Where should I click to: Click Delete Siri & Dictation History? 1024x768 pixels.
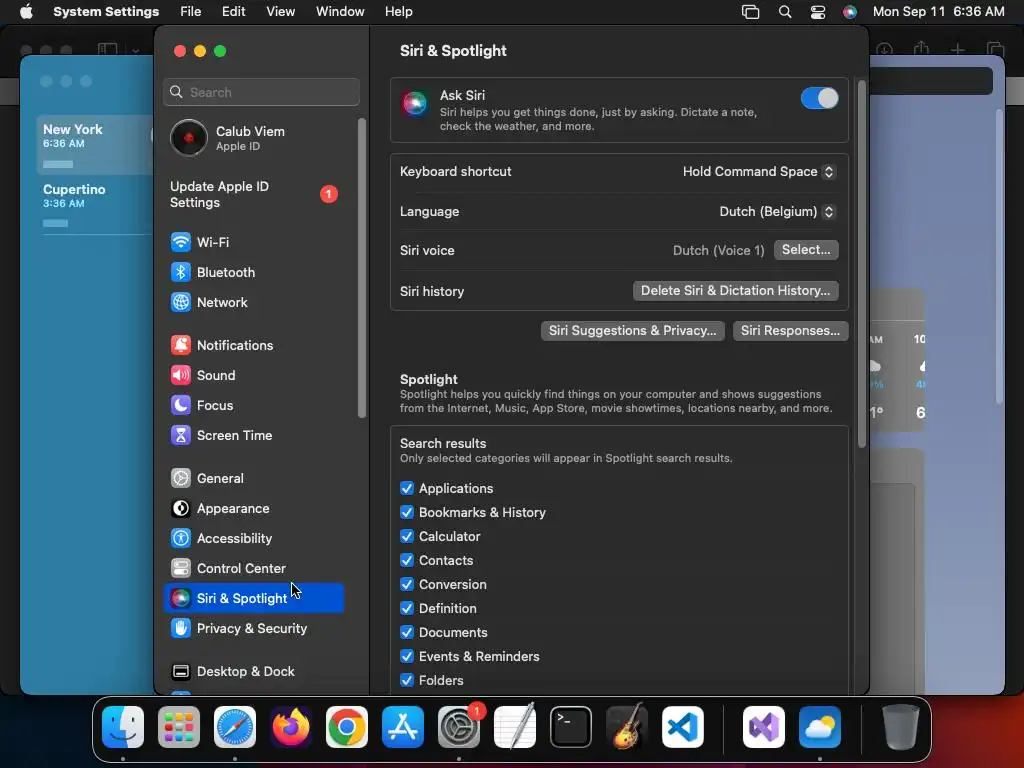click(x=735, y=291)
